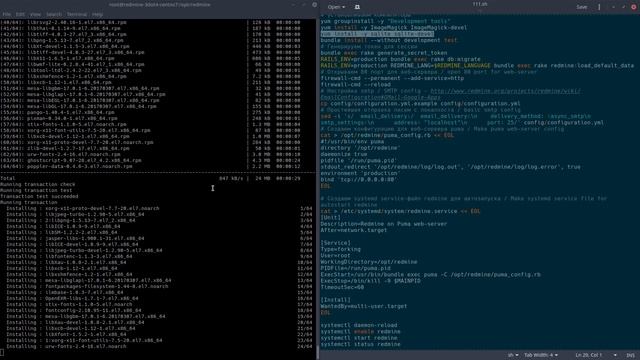Image resolution: width=640 pixels, height=360 pixels.
Task: Open the View menu in terminal window
Action: 35,14
